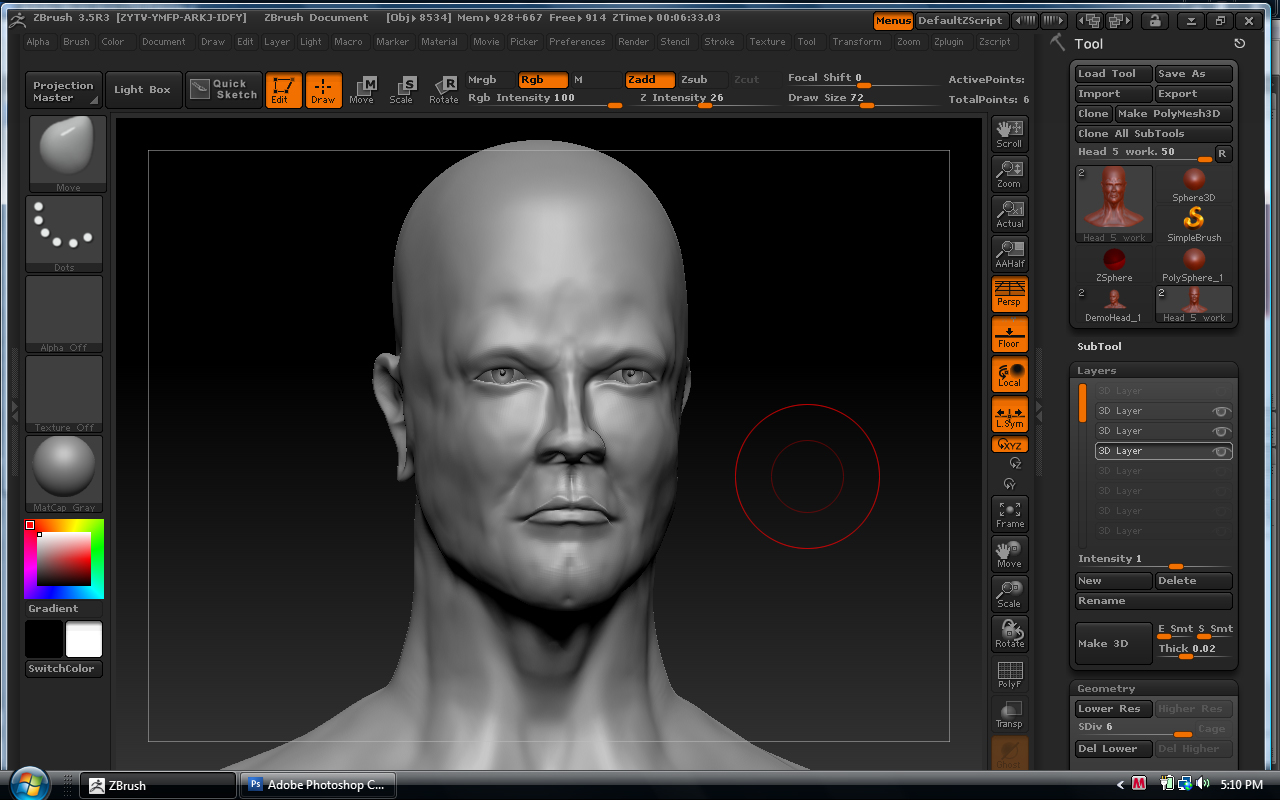Open the Alpha Off selector
Screen dimensions: 1280x800
(x=64, y=314)
